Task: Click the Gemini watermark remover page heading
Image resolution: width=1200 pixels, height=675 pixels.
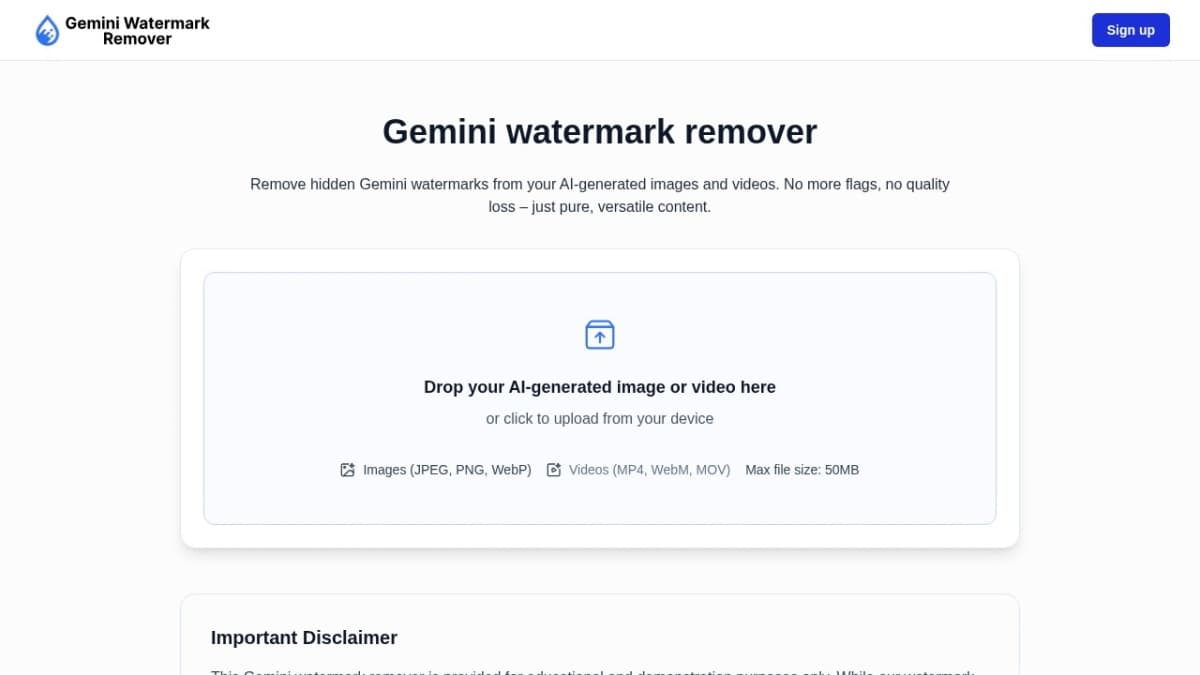Action: (599, 131)
